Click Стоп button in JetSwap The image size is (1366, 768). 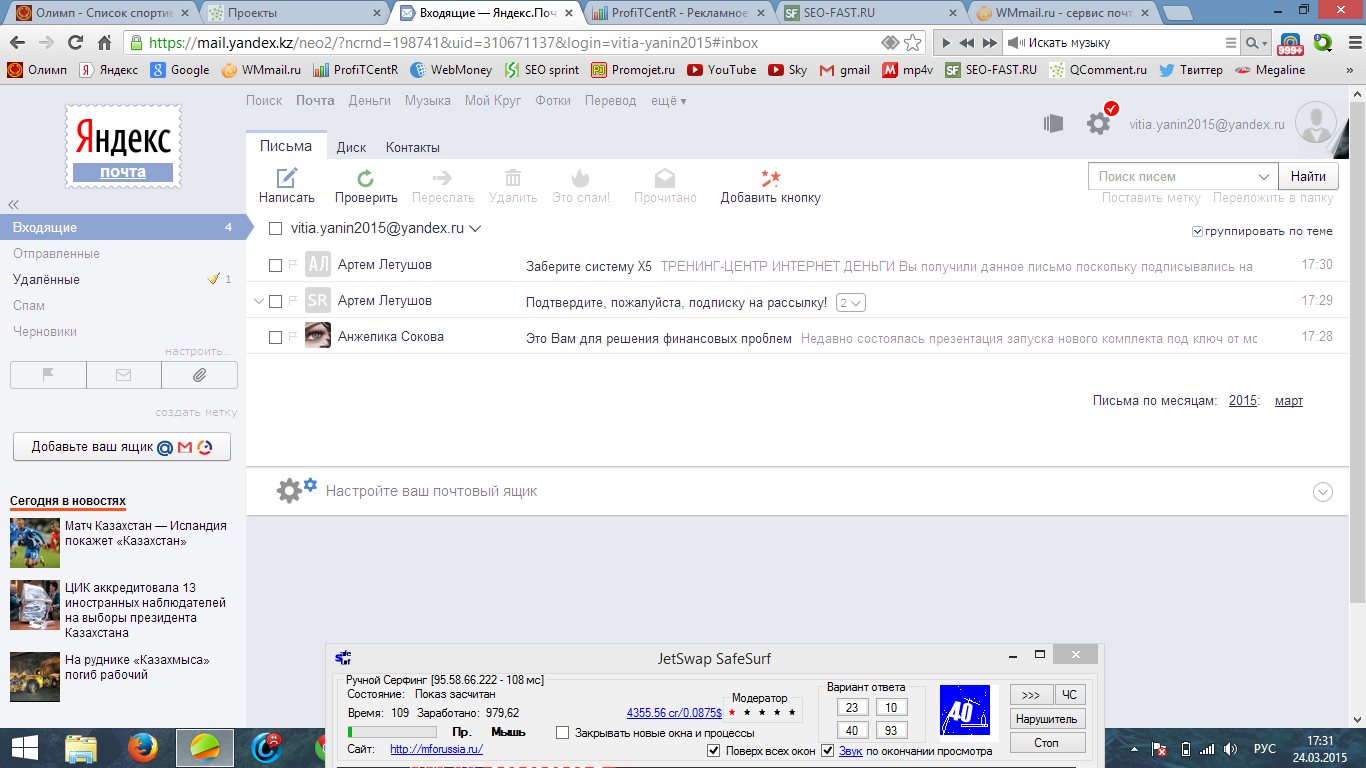pyautogui.click(x=1047, y=743)
